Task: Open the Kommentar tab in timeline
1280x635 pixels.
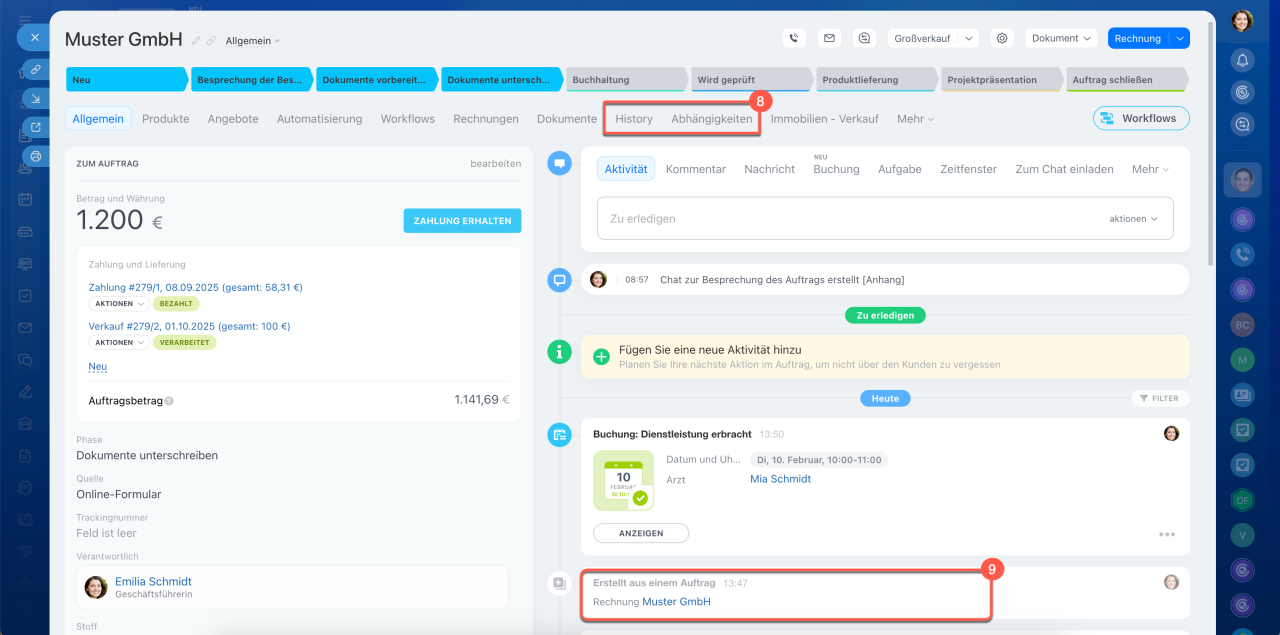Action: coord(695,169)
